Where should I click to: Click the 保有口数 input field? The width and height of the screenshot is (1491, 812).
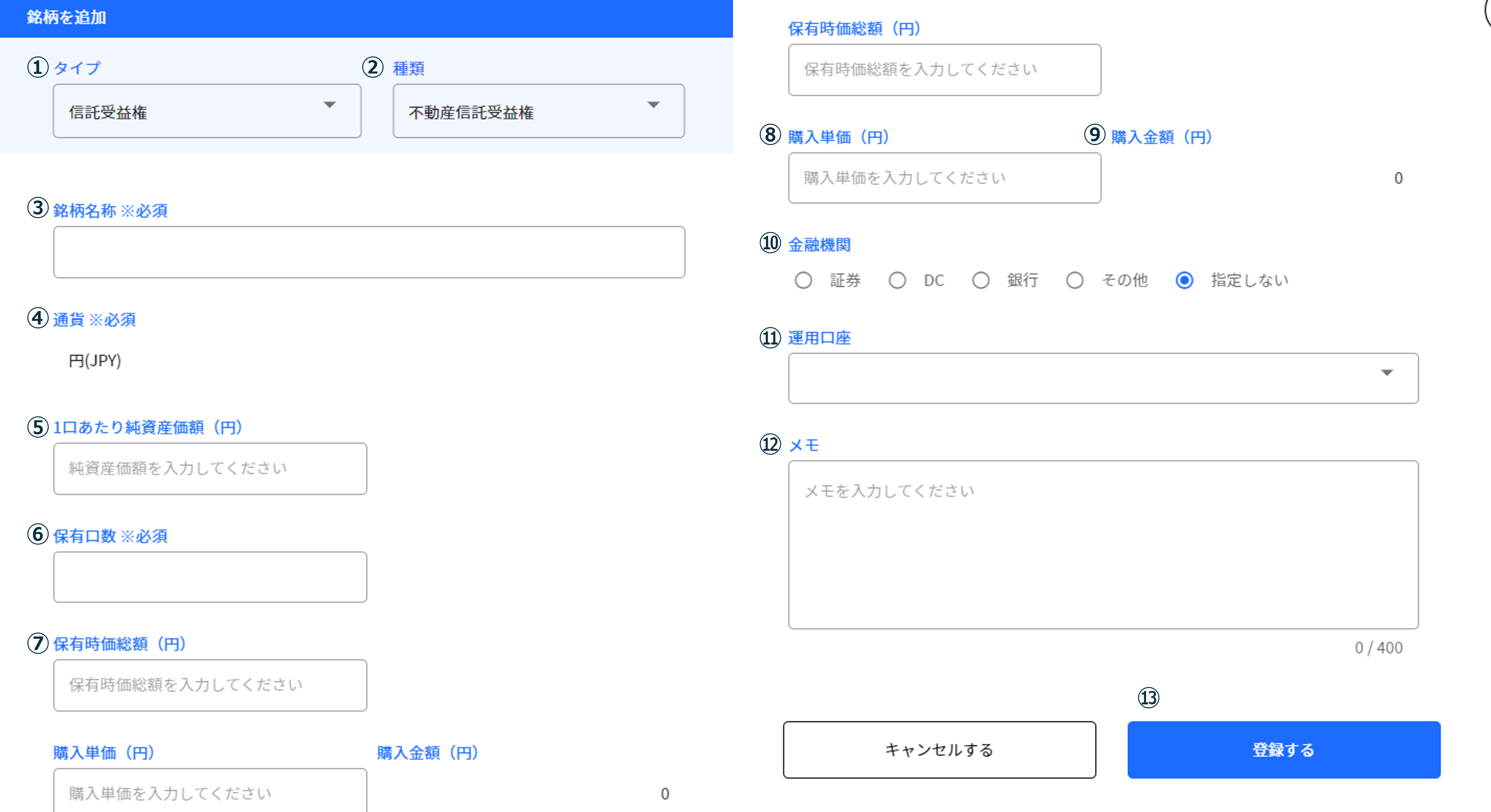click(210, 577)
